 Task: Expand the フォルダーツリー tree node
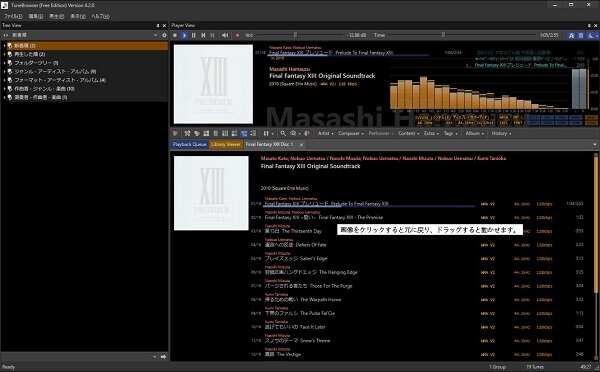click(x=4, y=63)
